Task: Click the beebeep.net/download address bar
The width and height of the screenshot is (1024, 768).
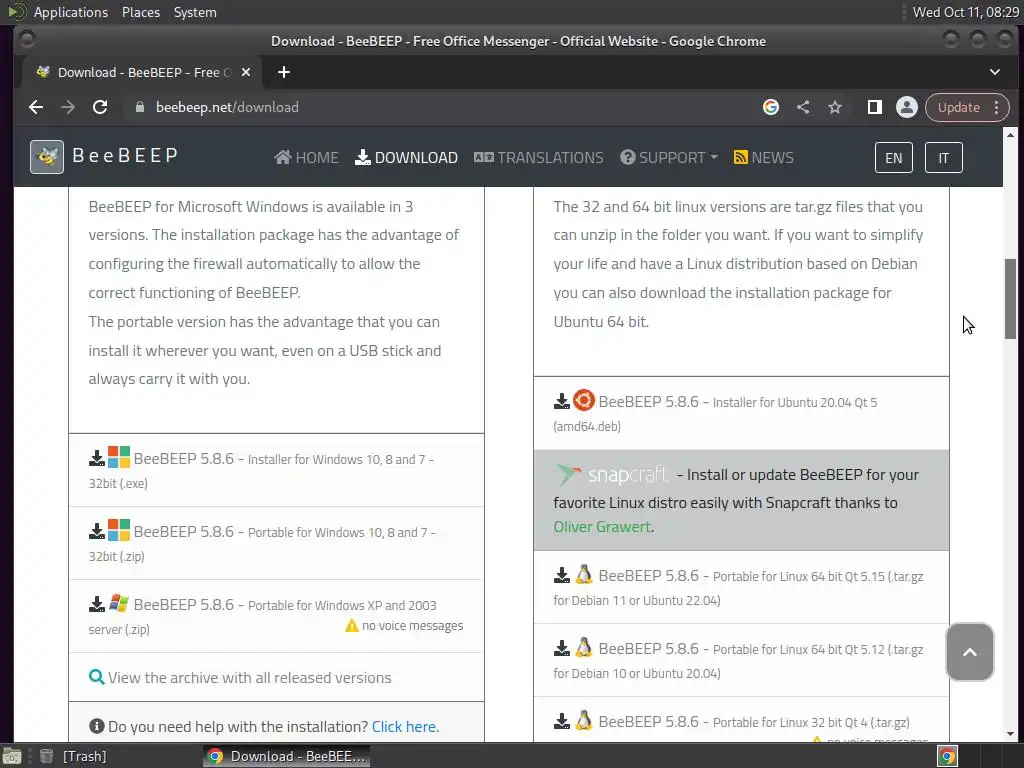Action: pyautogui.click(x=444, y=107)
